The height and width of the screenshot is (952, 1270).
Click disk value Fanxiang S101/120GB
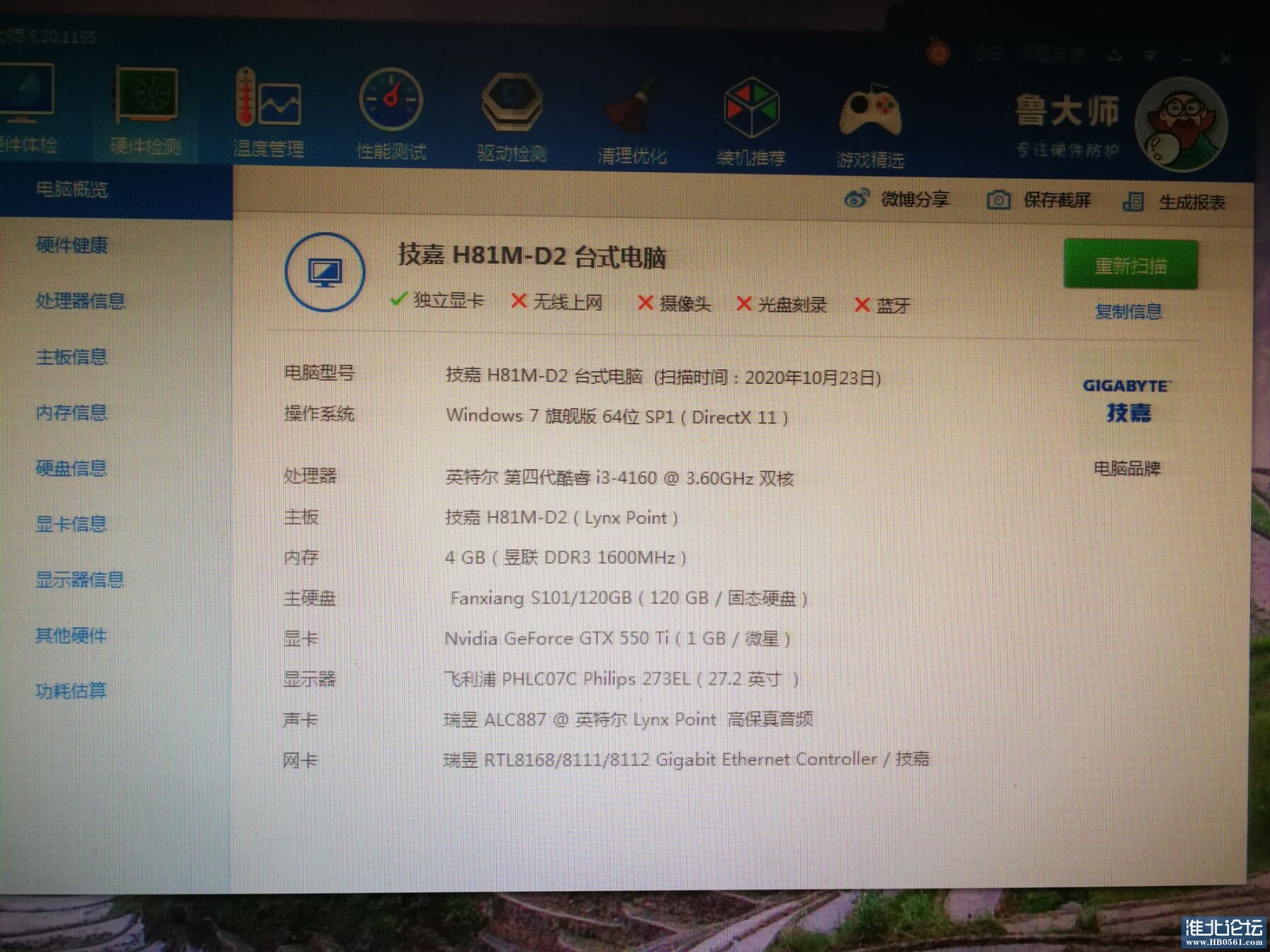pos(629,598)
